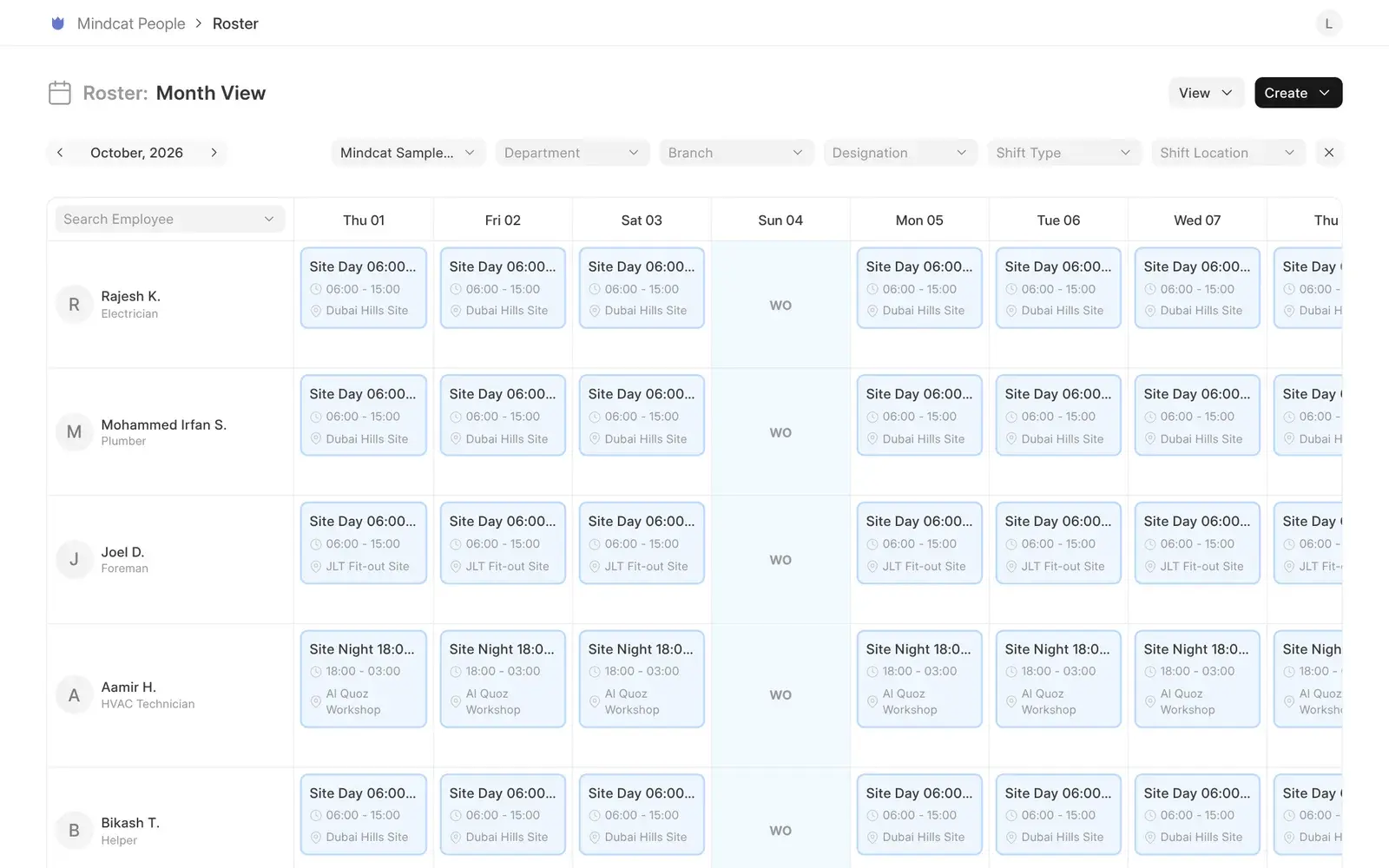
Task: Click Mohammed Irfan S. avatar M
Action: pyautogui.click(x=74, y=432)
